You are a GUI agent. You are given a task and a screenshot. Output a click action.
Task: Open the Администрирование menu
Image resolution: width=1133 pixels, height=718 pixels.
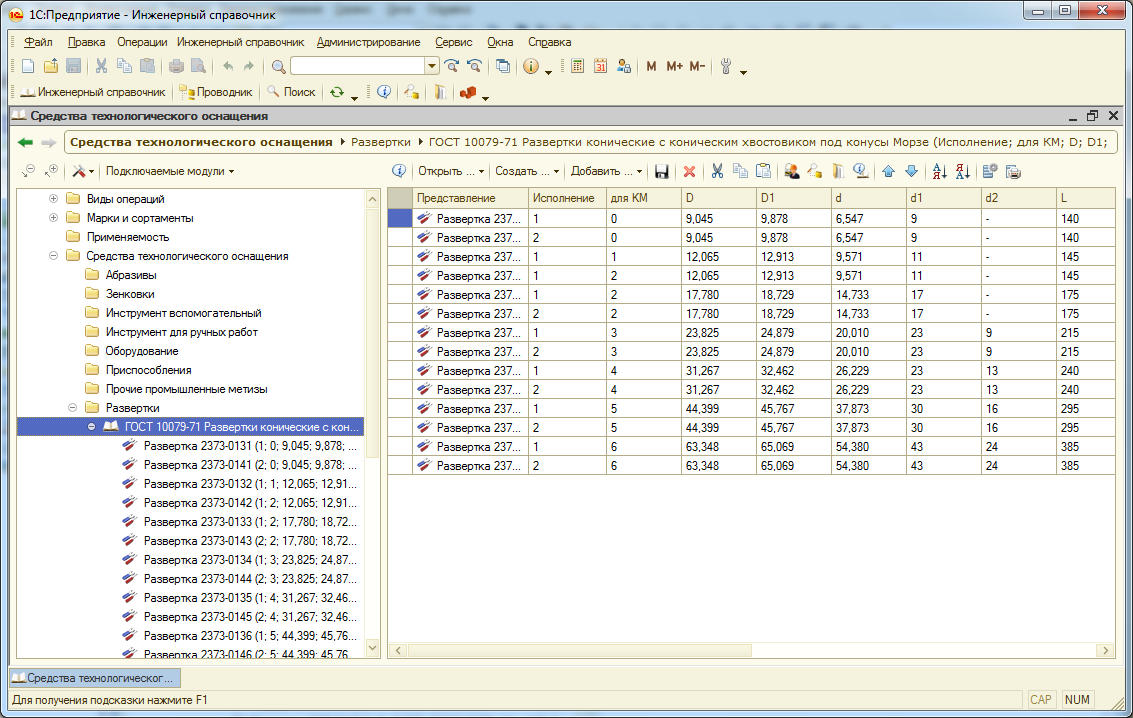point(368,42)
